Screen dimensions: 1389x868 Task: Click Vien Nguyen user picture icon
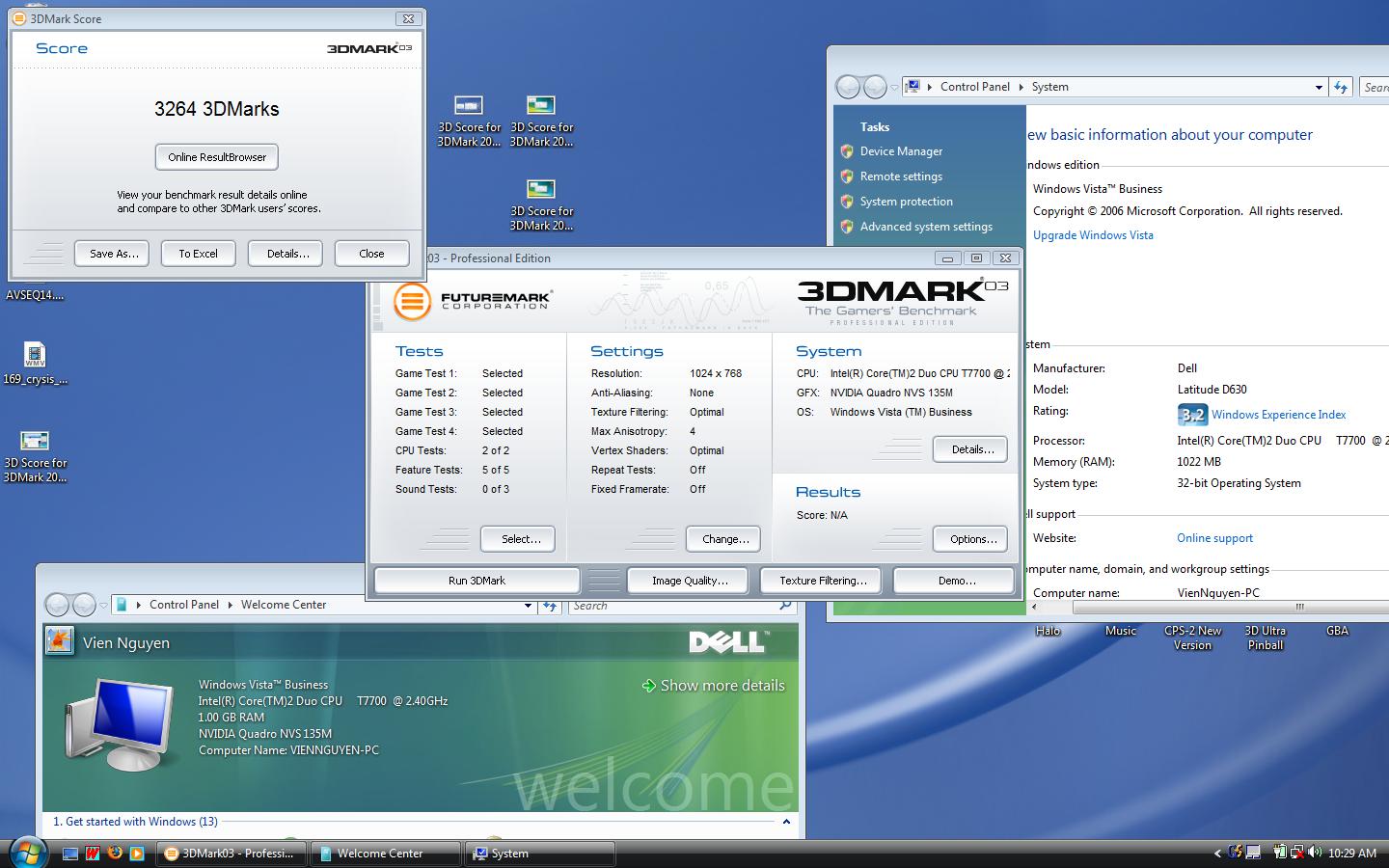pos(59,642)
